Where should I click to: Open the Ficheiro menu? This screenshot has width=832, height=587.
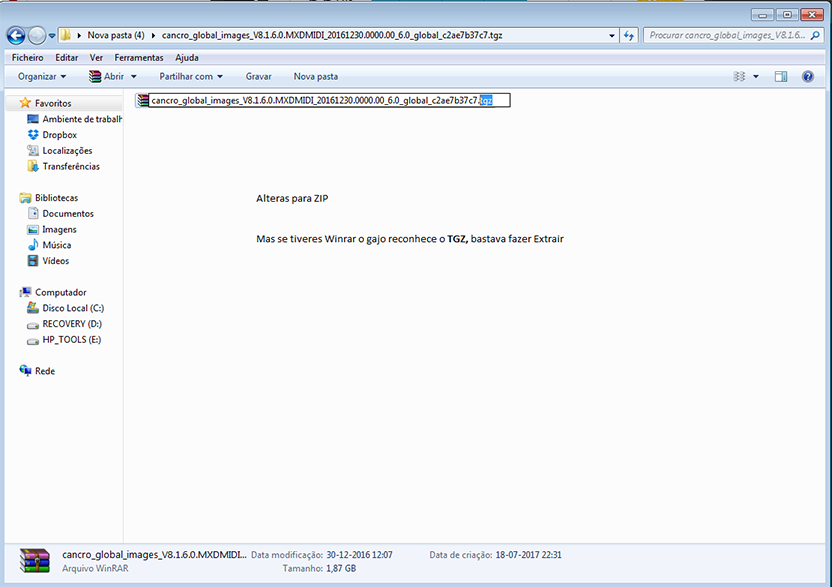(27, 58)
